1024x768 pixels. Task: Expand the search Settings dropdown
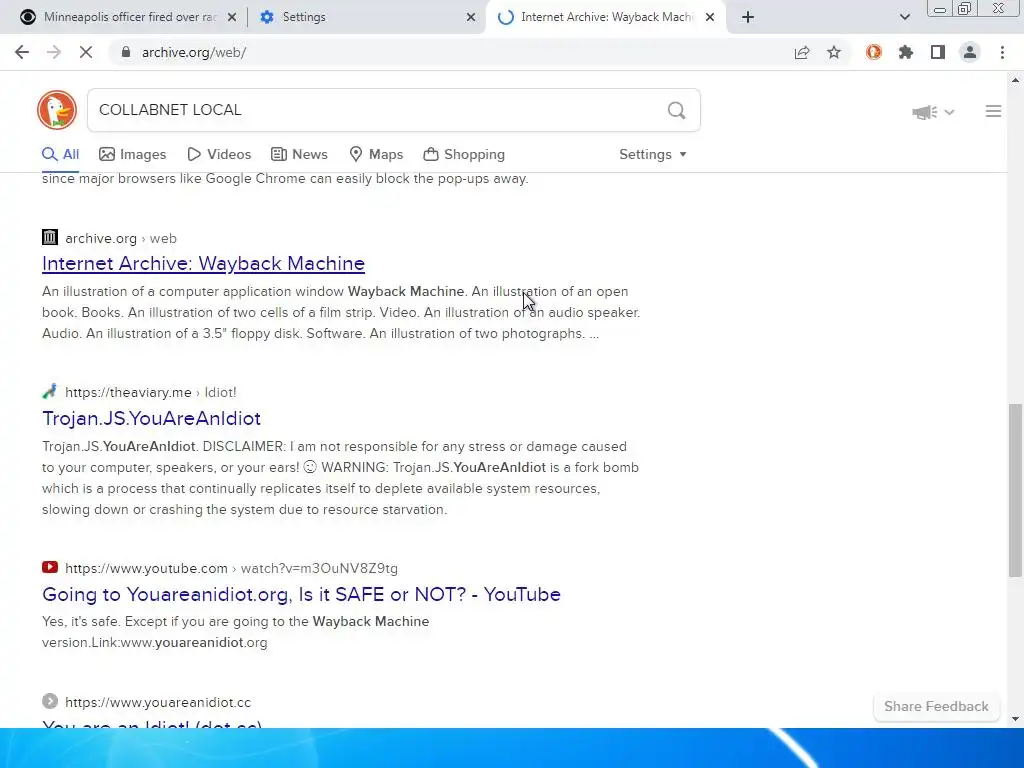point(652,155)
